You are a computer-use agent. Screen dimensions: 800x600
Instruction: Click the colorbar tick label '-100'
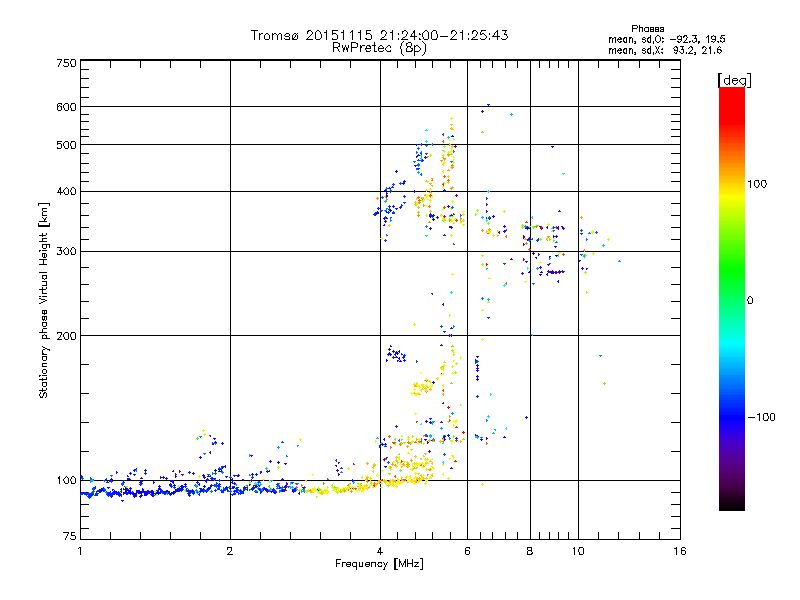tap(761, 417)
